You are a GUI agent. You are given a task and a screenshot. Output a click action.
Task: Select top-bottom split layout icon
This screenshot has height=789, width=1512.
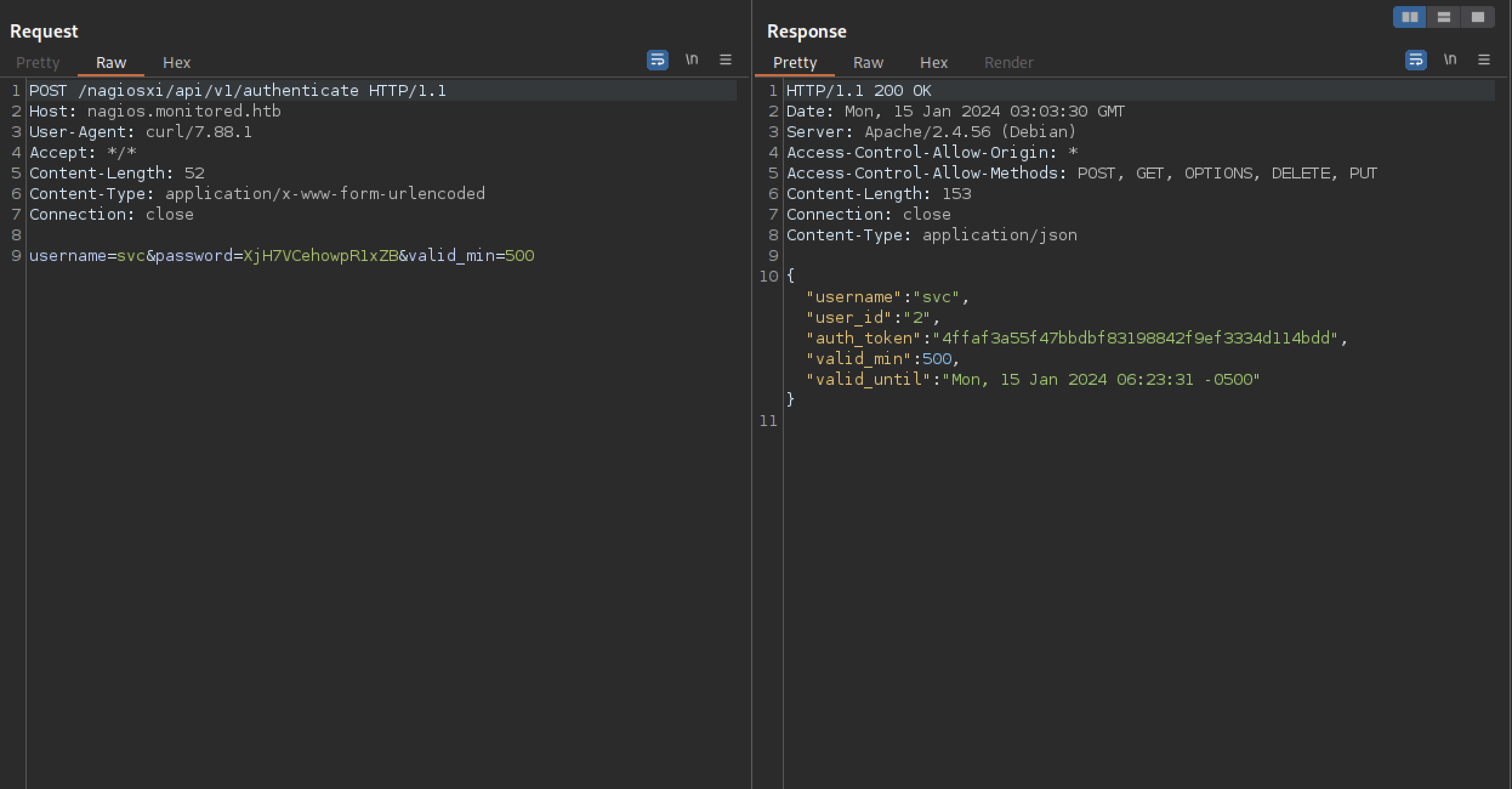pos(1443,17)
